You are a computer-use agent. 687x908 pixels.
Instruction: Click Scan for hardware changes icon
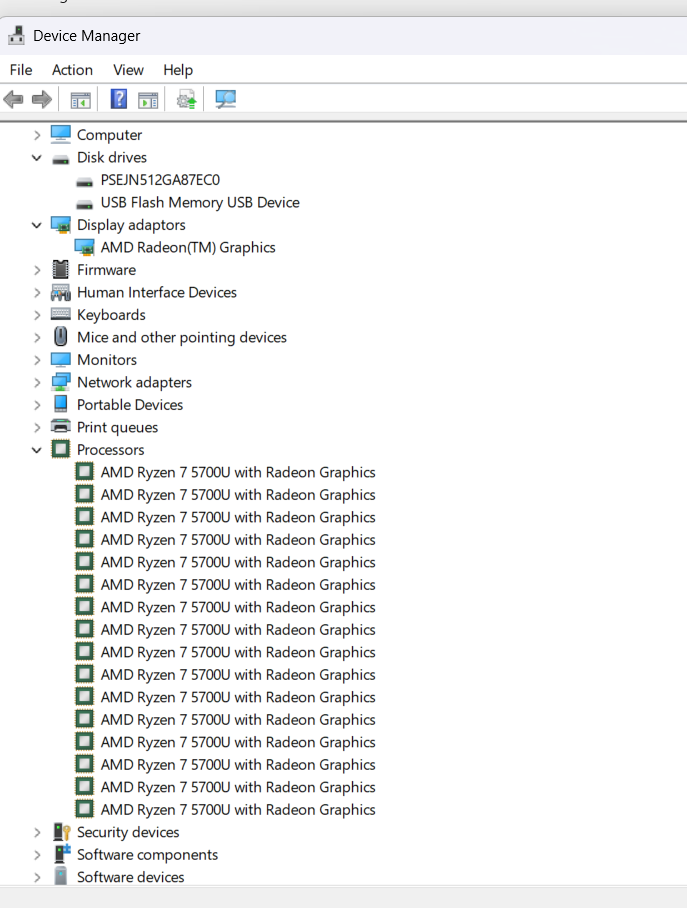(x=225, y=99)
